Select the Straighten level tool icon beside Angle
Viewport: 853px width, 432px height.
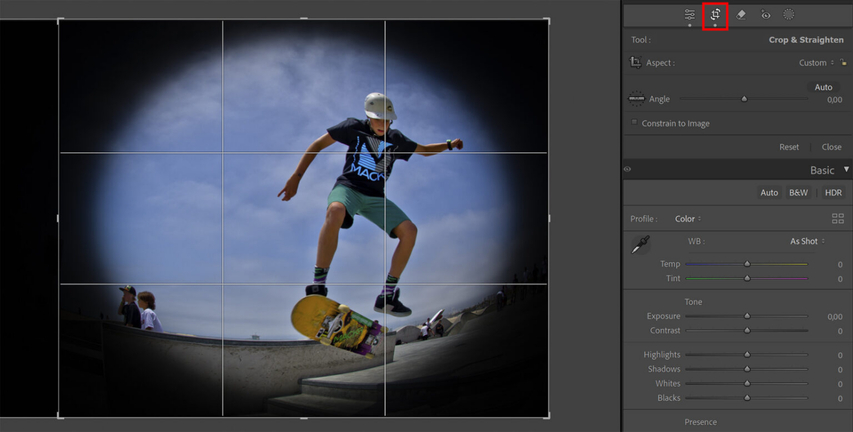coord(636,99)
